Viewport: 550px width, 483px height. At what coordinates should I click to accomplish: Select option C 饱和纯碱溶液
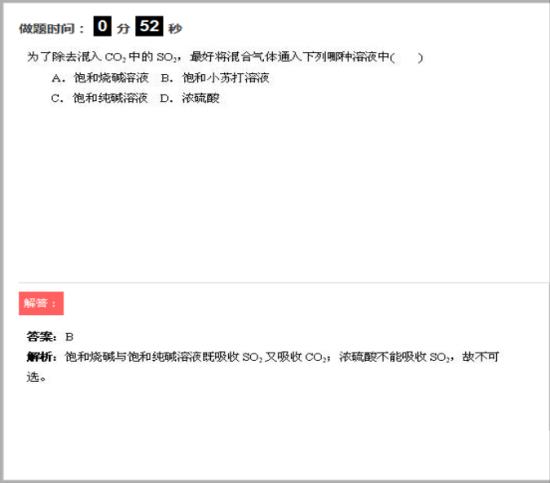99,98
